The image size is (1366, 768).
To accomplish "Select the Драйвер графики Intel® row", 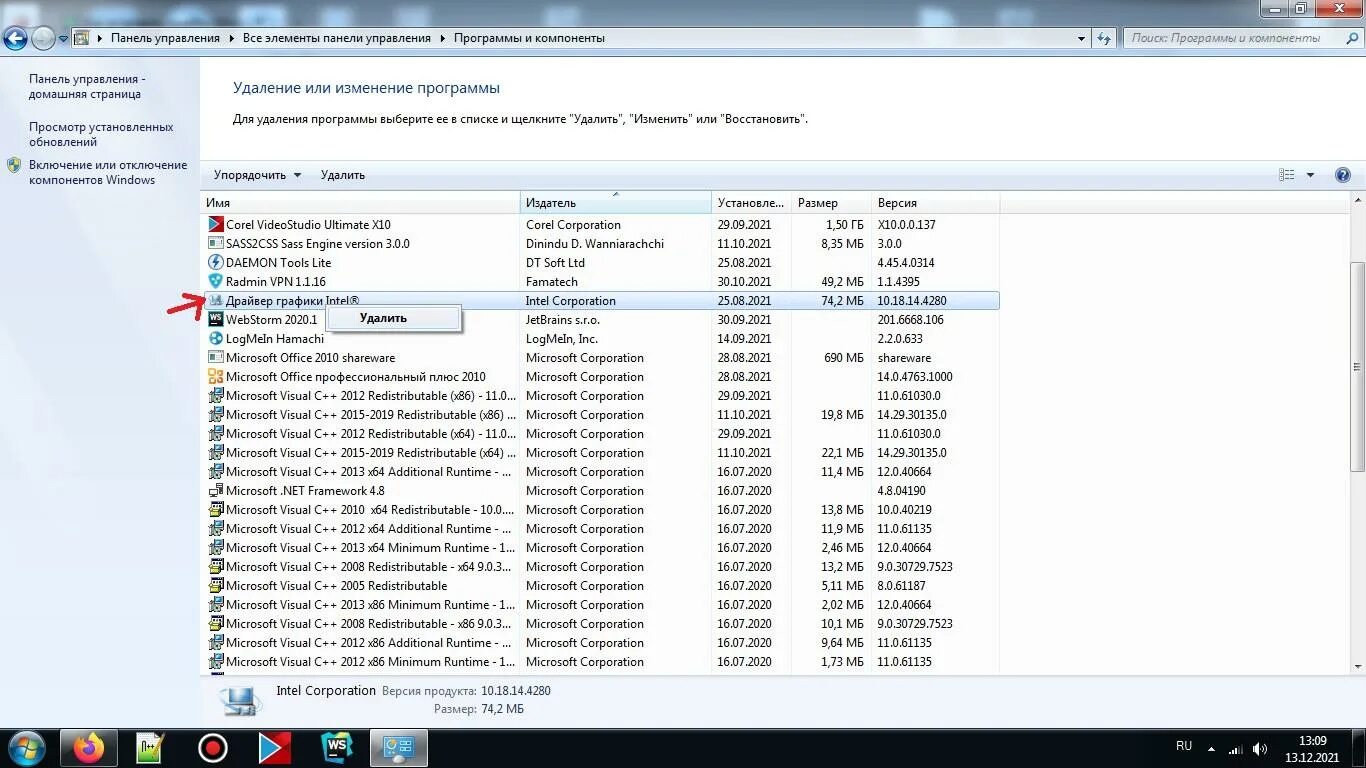I will 601,301.
